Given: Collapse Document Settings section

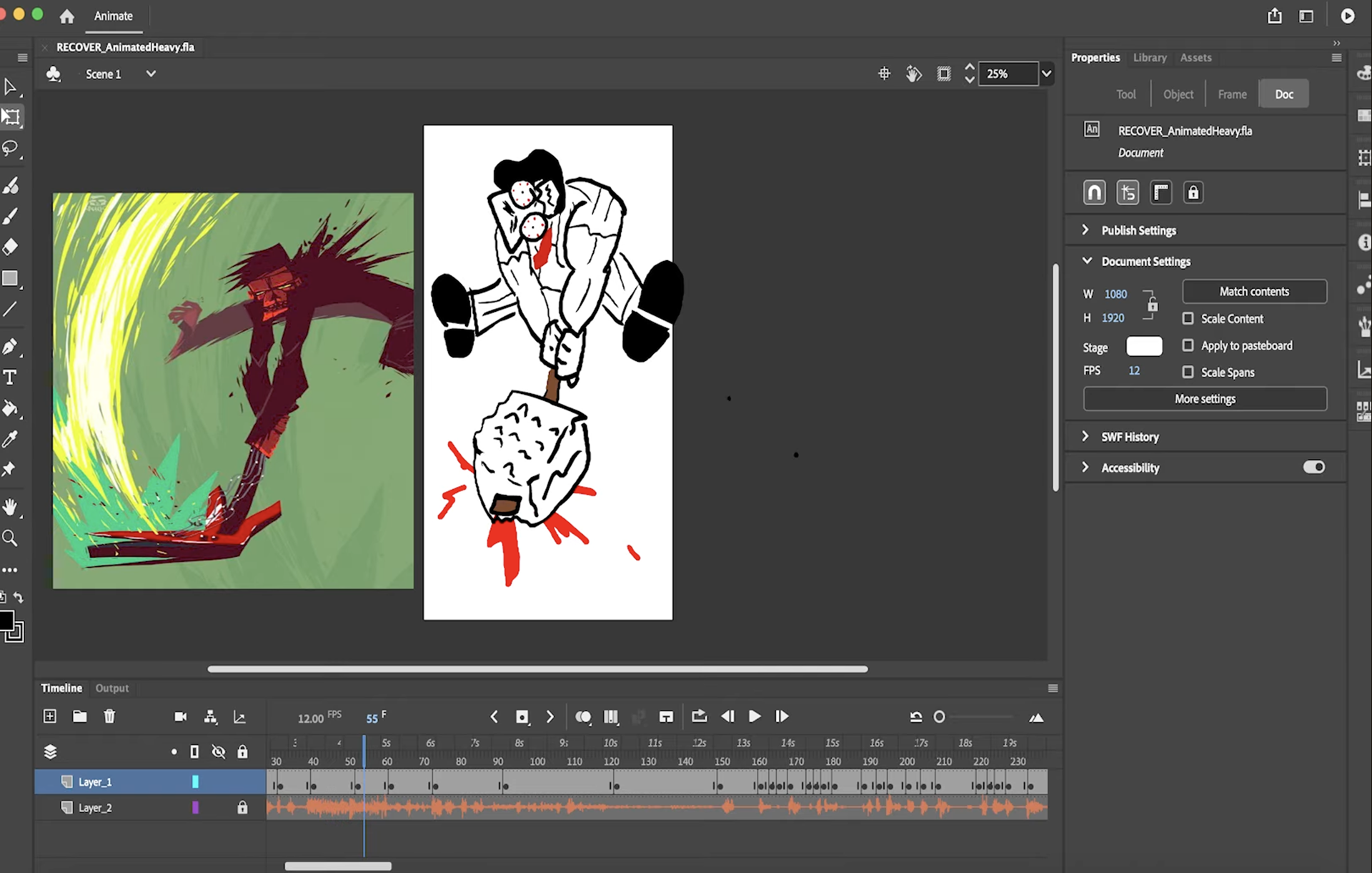Looking at the screenshot, I should 1087,261.
